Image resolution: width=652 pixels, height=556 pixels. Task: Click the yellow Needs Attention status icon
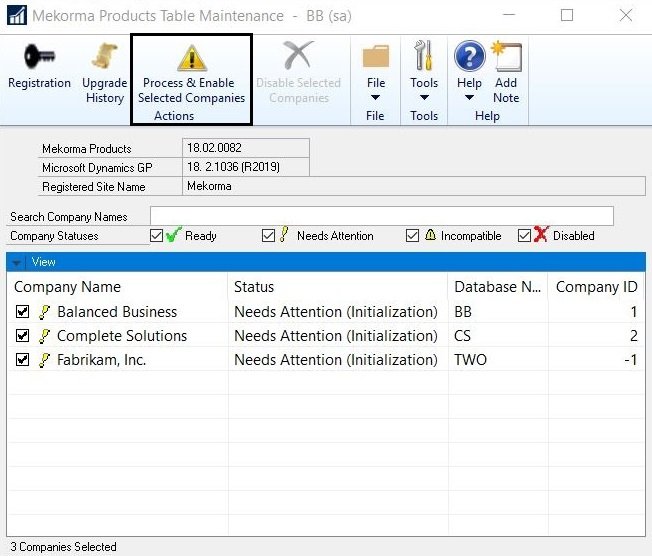(x=284, y=235)
